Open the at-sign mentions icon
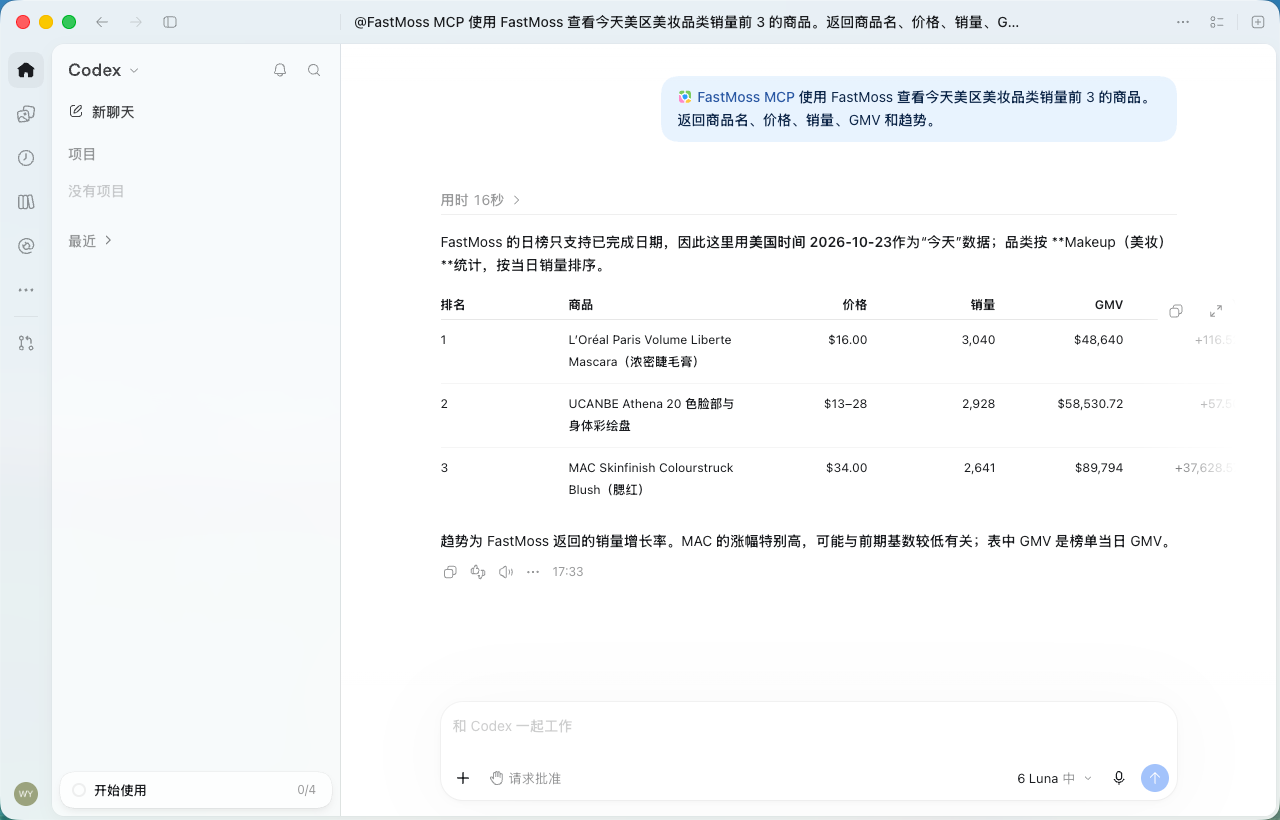This screenshot has width=1280, height=820. pyautogui.click(x=26, y=246)
